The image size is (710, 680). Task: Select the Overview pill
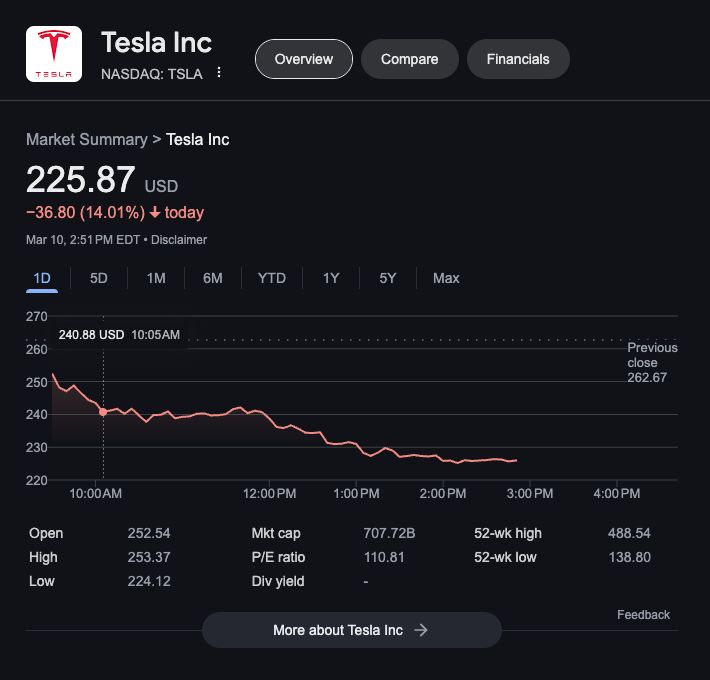(x=304, y=59)
